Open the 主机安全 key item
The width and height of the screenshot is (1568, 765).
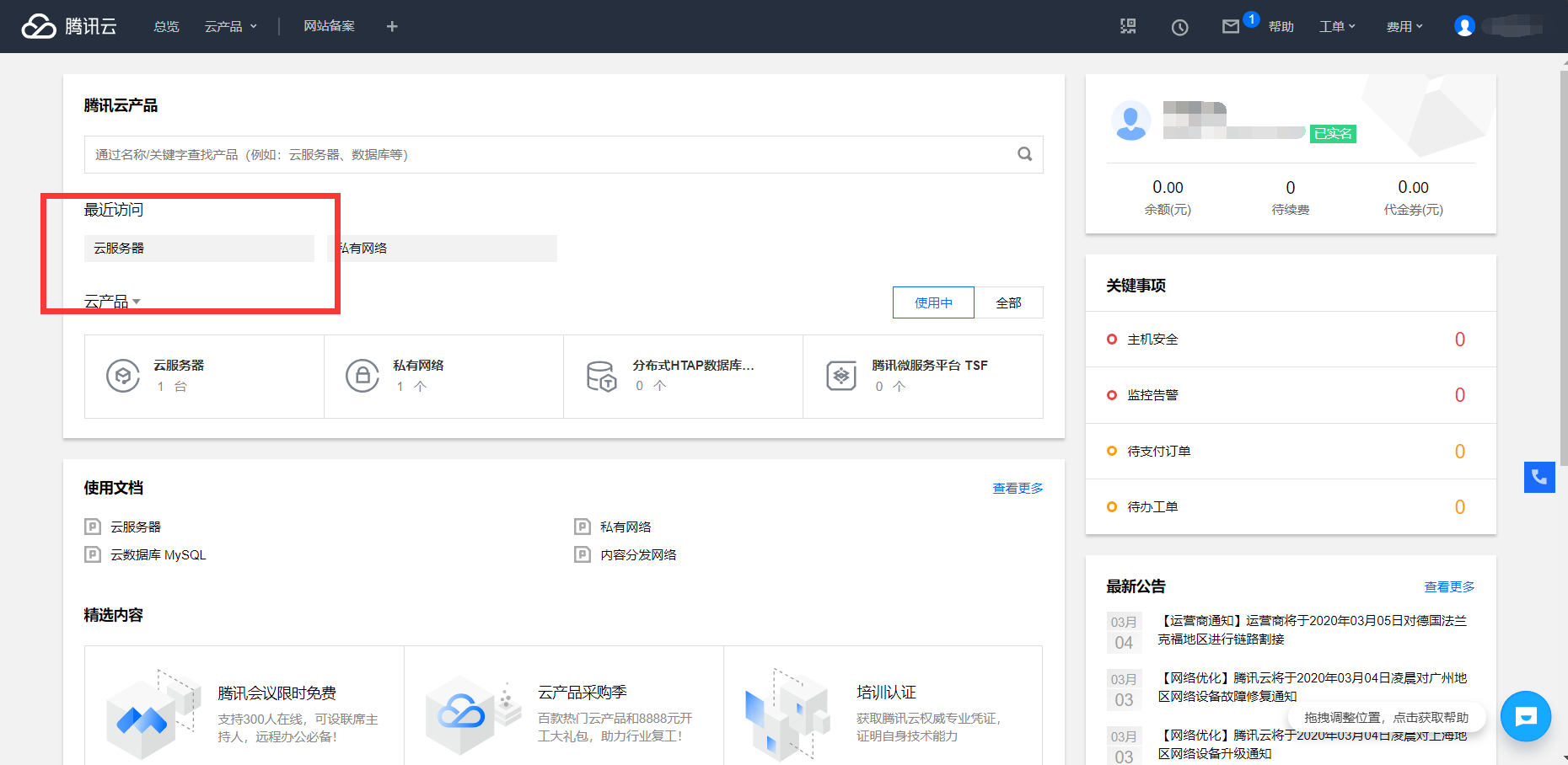click(x=1291, y=340)
